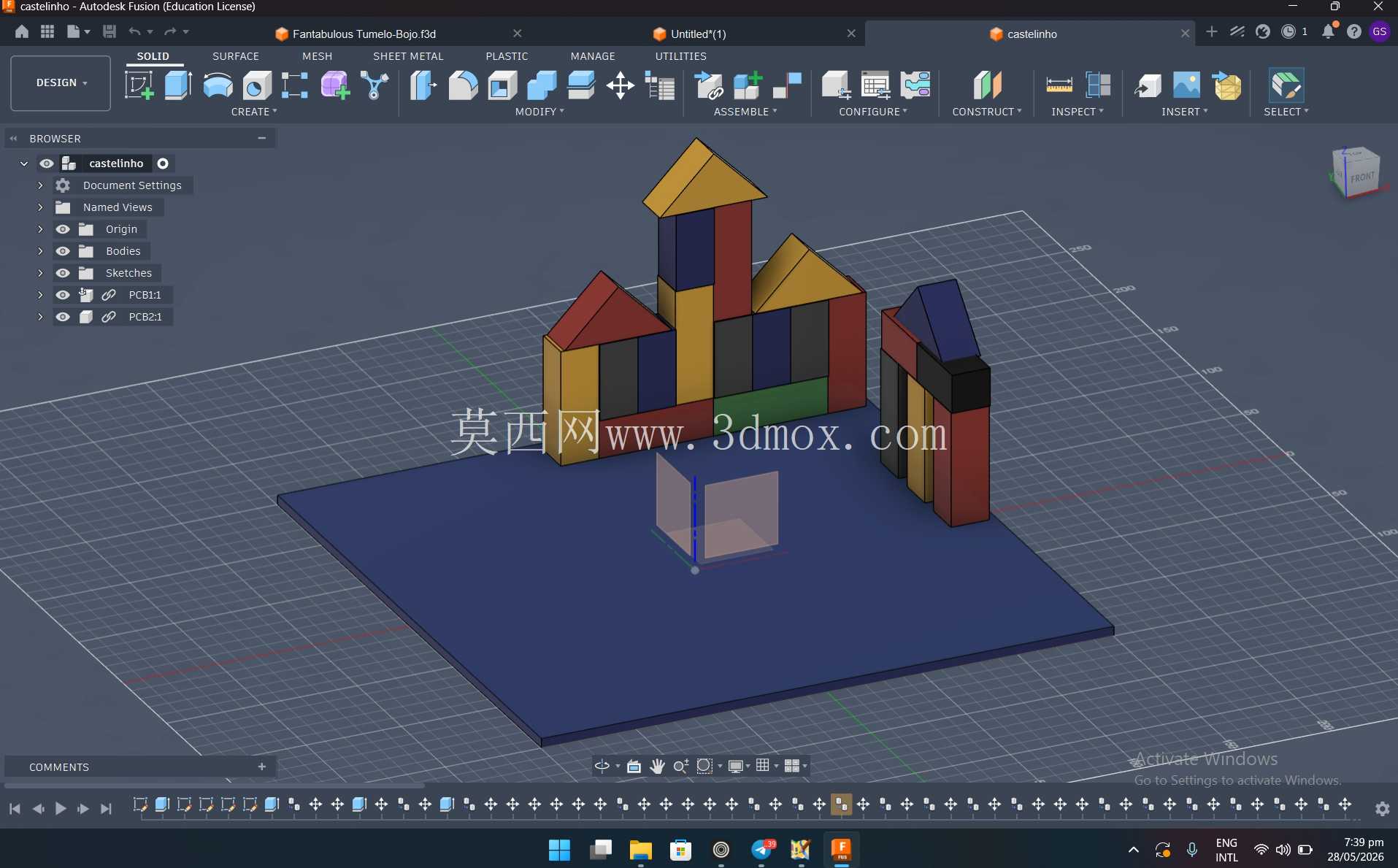Toggle visibility of PCB1:1 component

click(63, 295)
